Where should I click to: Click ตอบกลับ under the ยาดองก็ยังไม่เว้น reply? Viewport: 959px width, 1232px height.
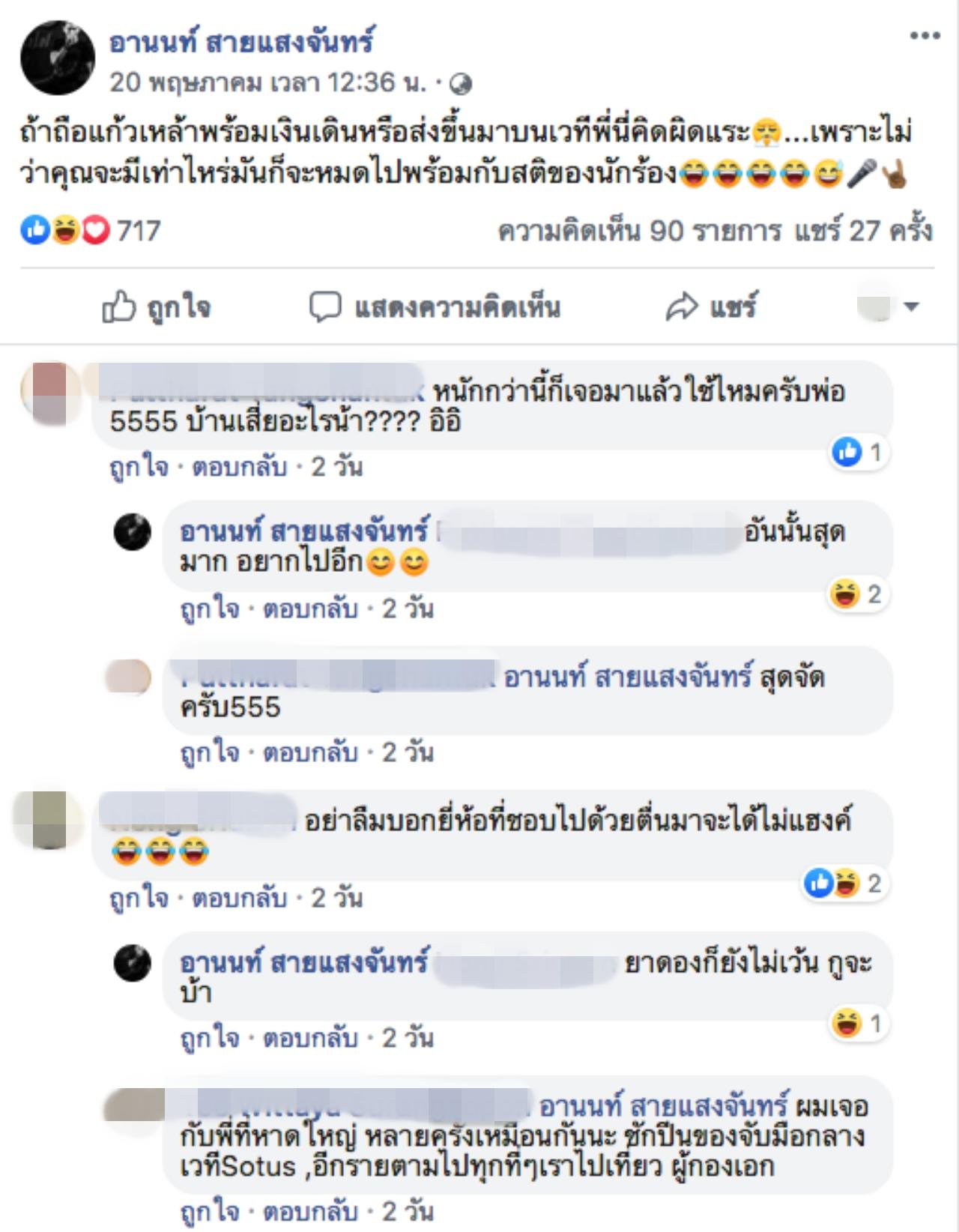click(310, 1038)
